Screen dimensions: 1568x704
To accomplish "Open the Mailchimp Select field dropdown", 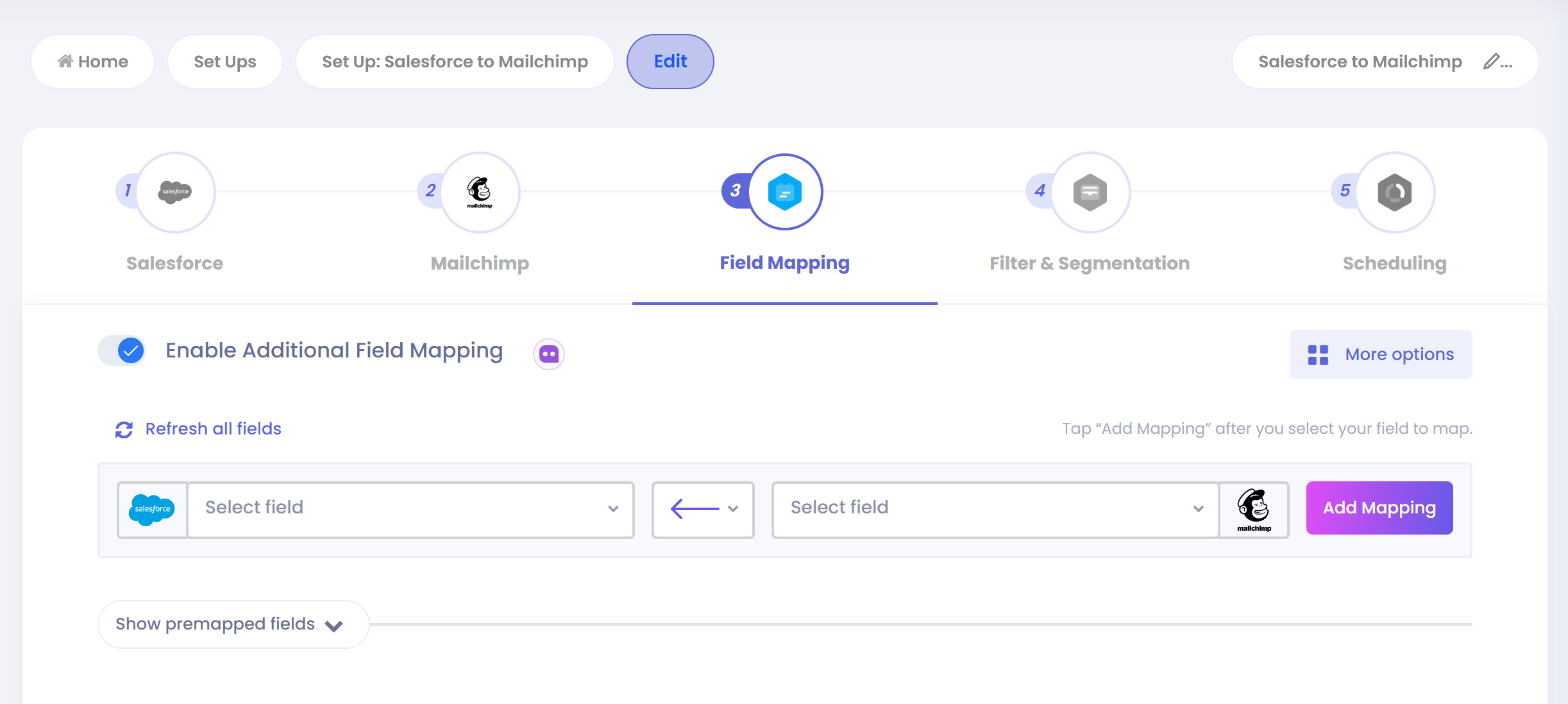I will click(995, 510).
